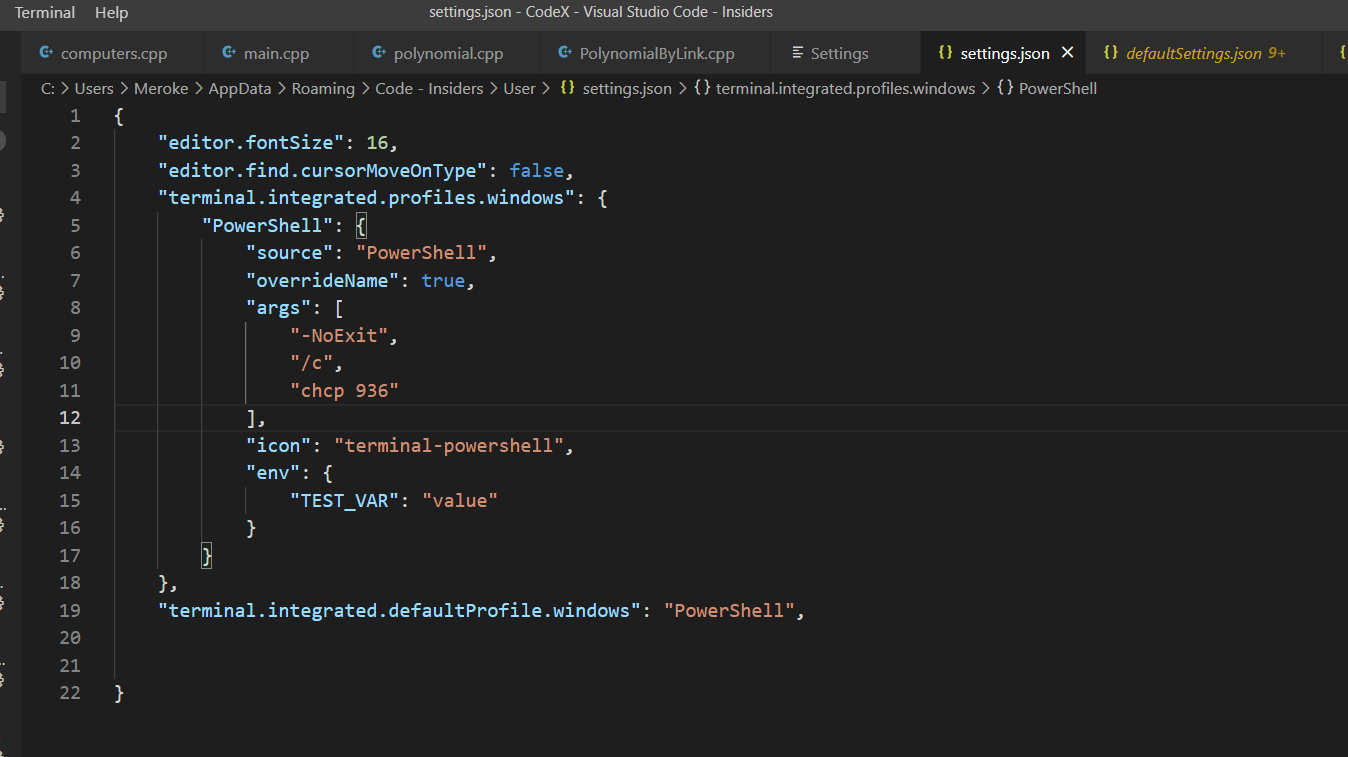
Task: Click the braces icon before breadcrumb settings.json
Action: click(x=567, y=88)
